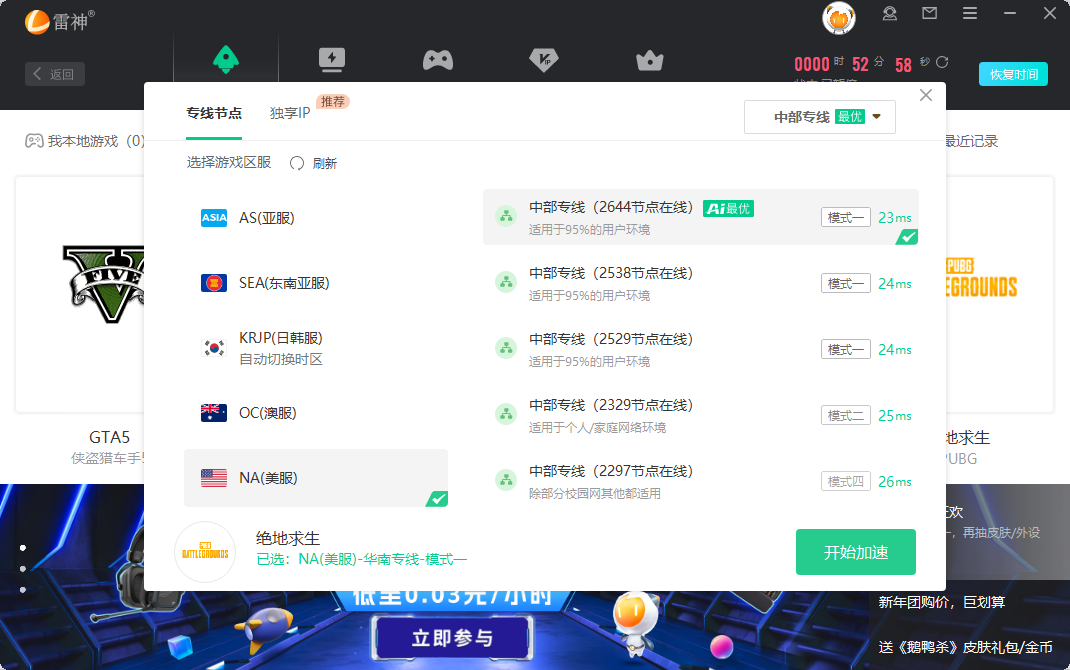Select the 2297节点在线 node

coord(701,481)
